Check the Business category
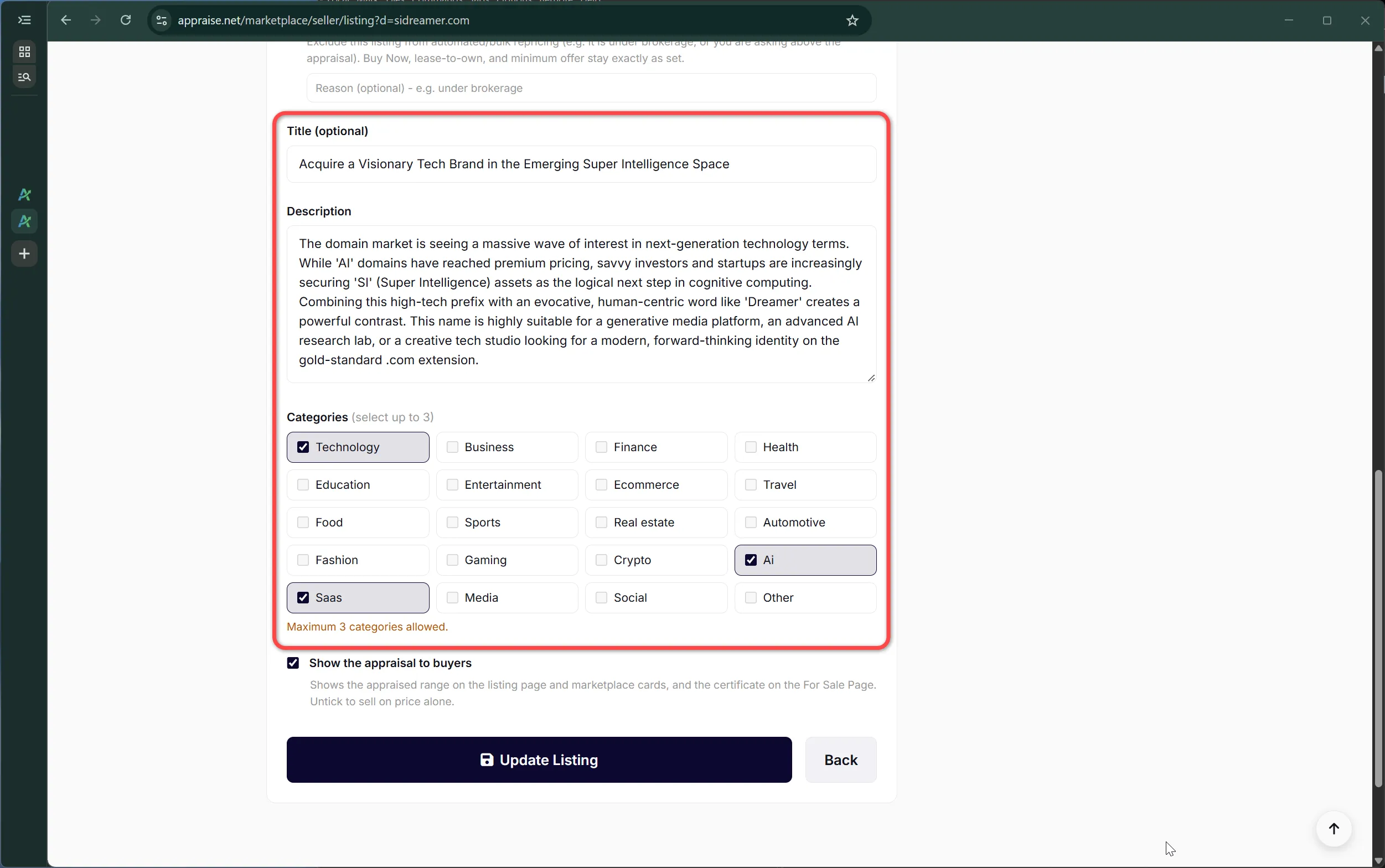The width and height of the screenshot is (1385, 868). 452,447
